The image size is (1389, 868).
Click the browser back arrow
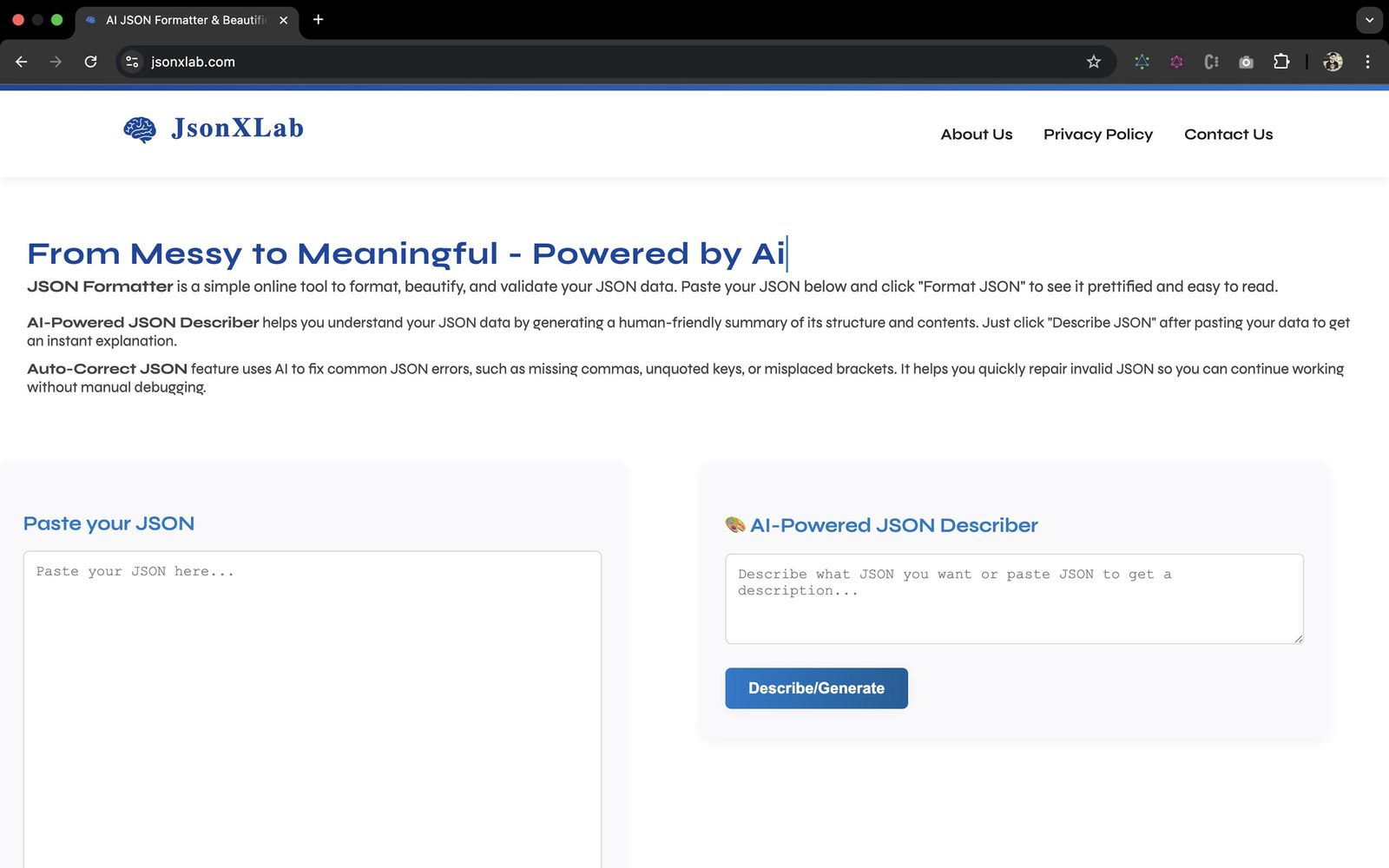(22, 62)
